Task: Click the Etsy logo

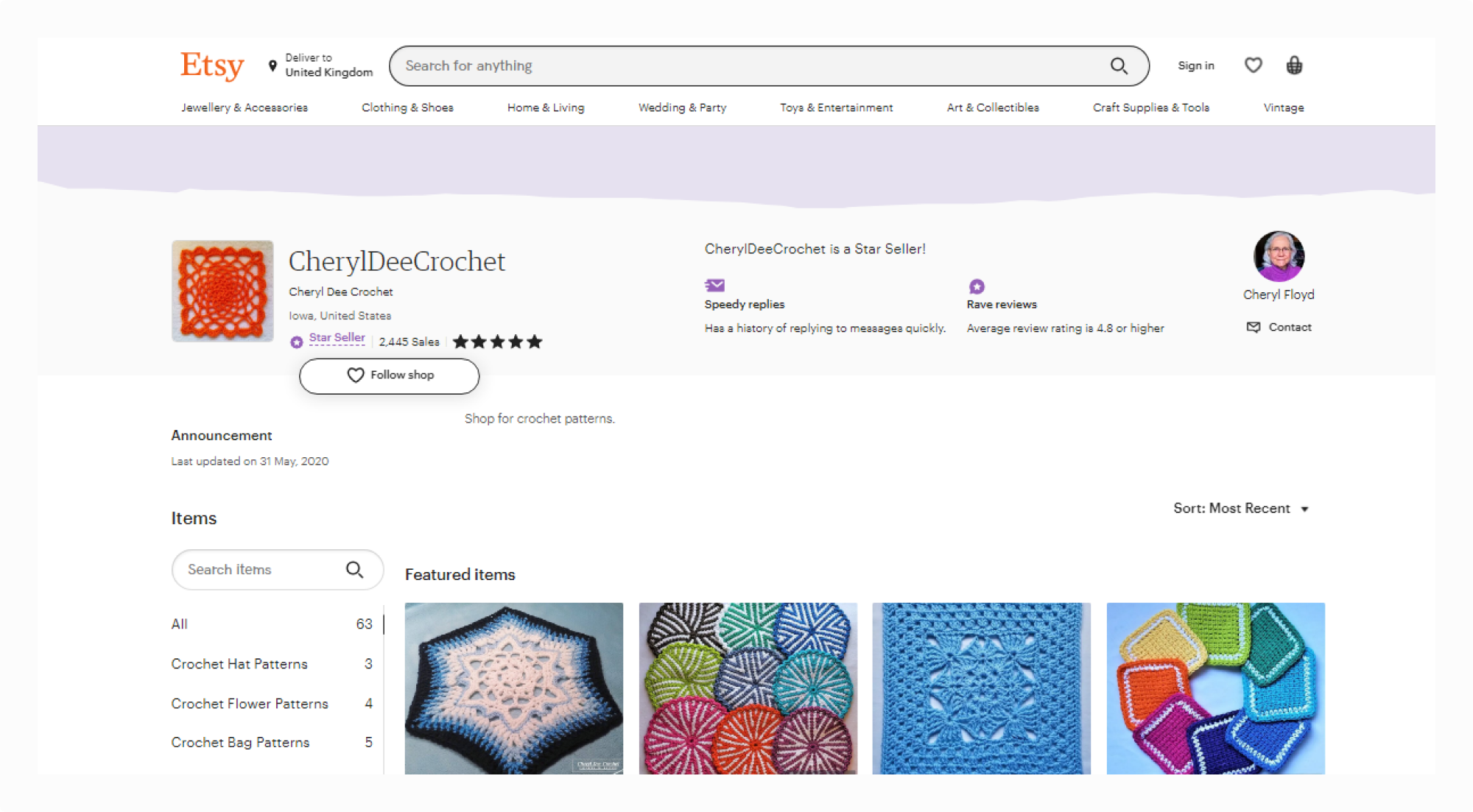Action: click(x=211, y=66)
